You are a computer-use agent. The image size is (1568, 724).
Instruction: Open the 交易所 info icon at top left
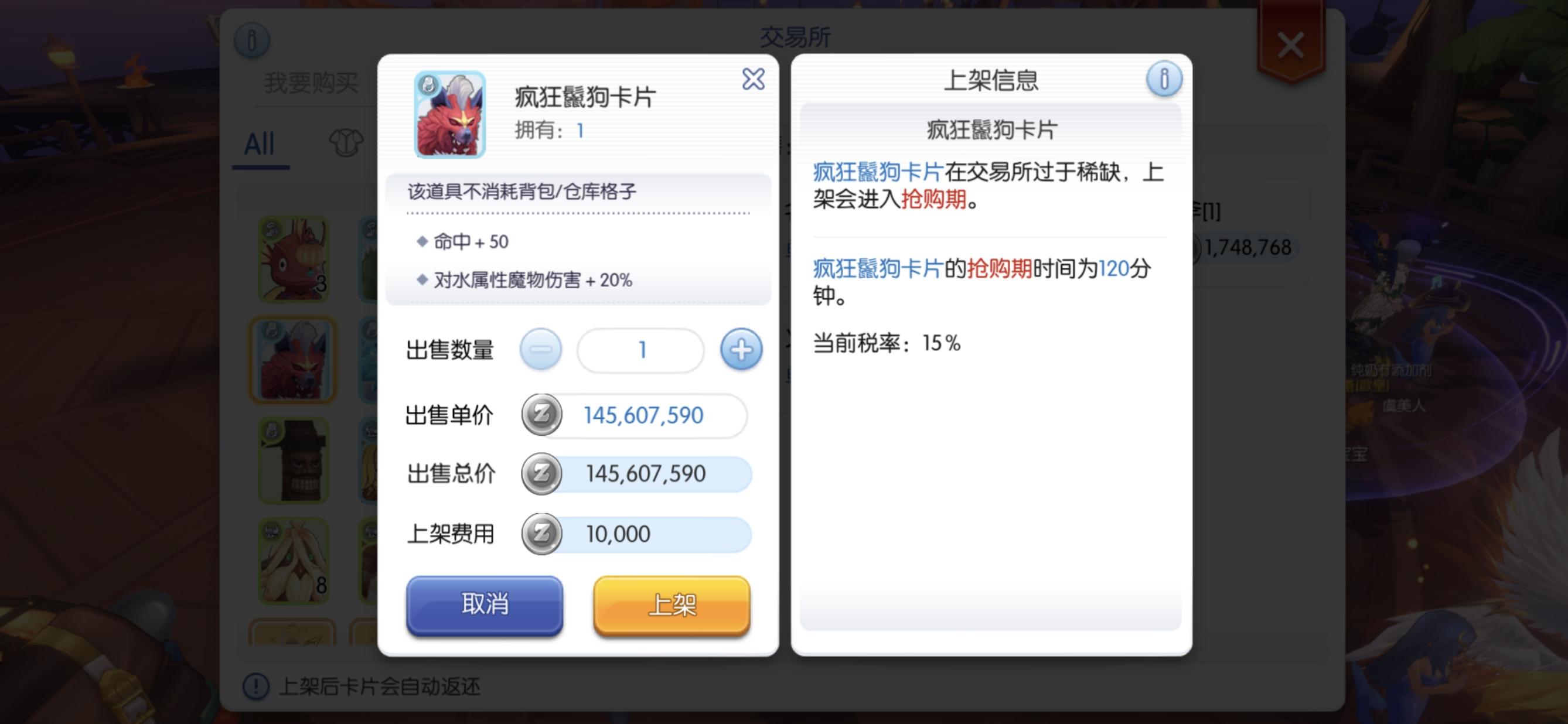[251, 41]
